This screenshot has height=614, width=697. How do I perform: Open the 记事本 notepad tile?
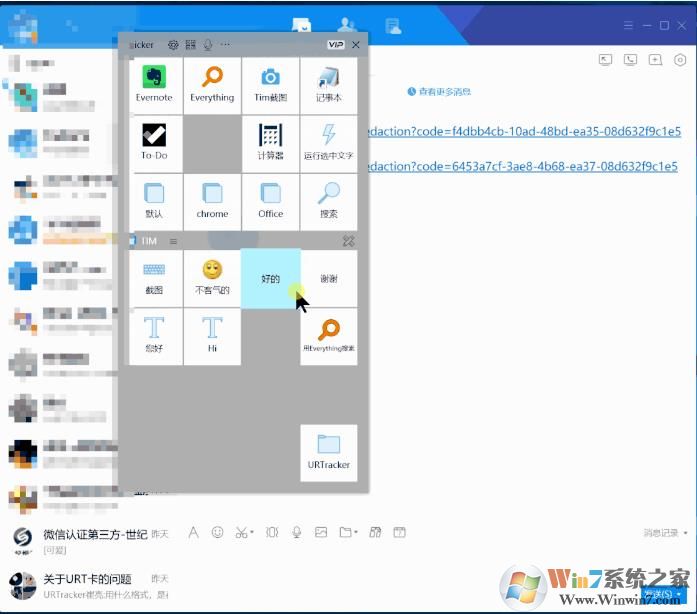[x=328, y=85]
